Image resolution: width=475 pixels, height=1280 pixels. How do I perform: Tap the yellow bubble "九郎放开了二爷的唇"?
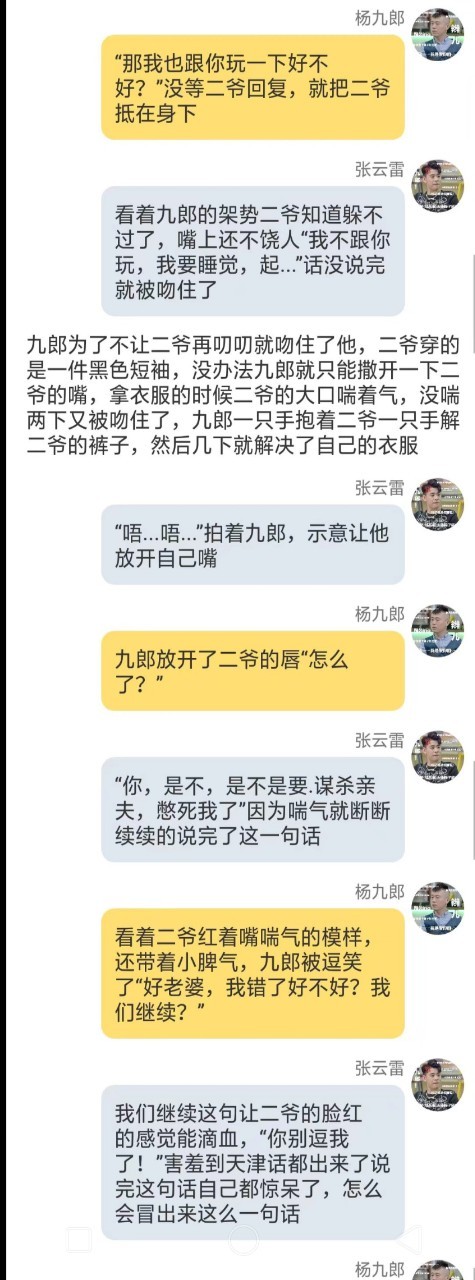point(253,671)
